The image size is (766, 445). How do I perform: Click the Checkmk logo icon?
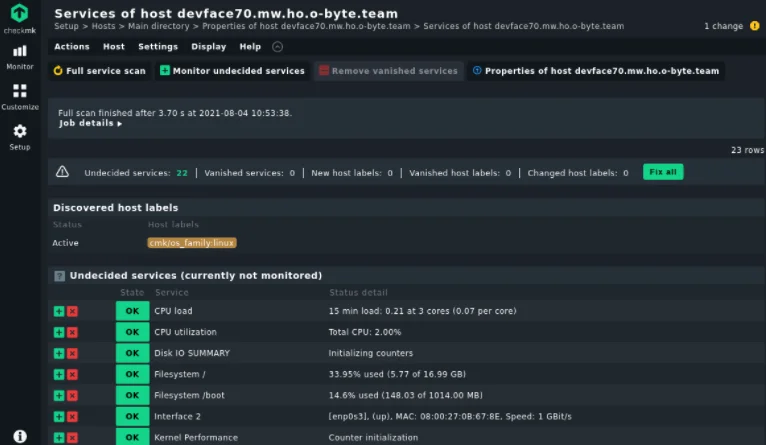(19, 13)
